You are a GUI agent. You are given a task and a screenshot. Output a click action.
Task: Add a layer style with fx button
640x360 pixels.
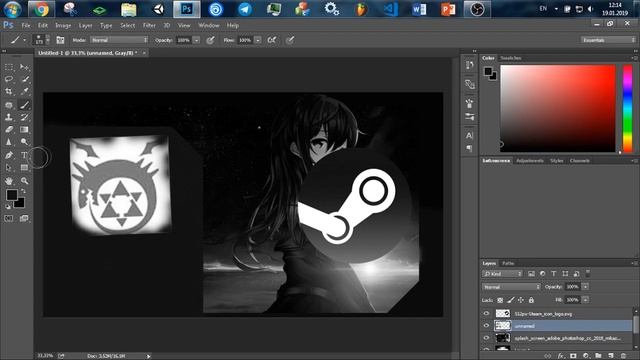click(561, 356)
